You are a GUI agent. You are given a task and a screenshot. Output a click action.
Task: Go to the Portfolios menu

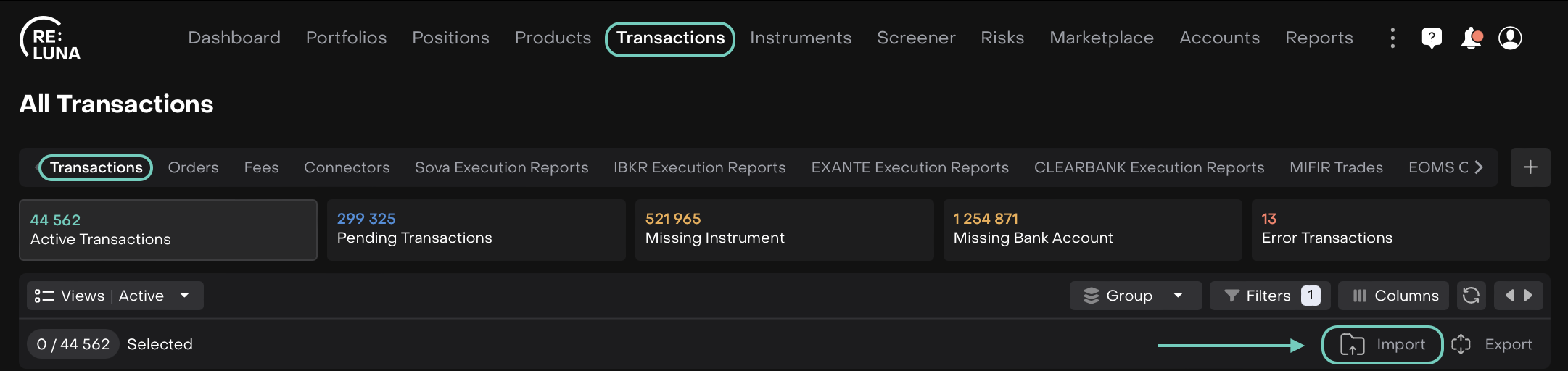346,38
